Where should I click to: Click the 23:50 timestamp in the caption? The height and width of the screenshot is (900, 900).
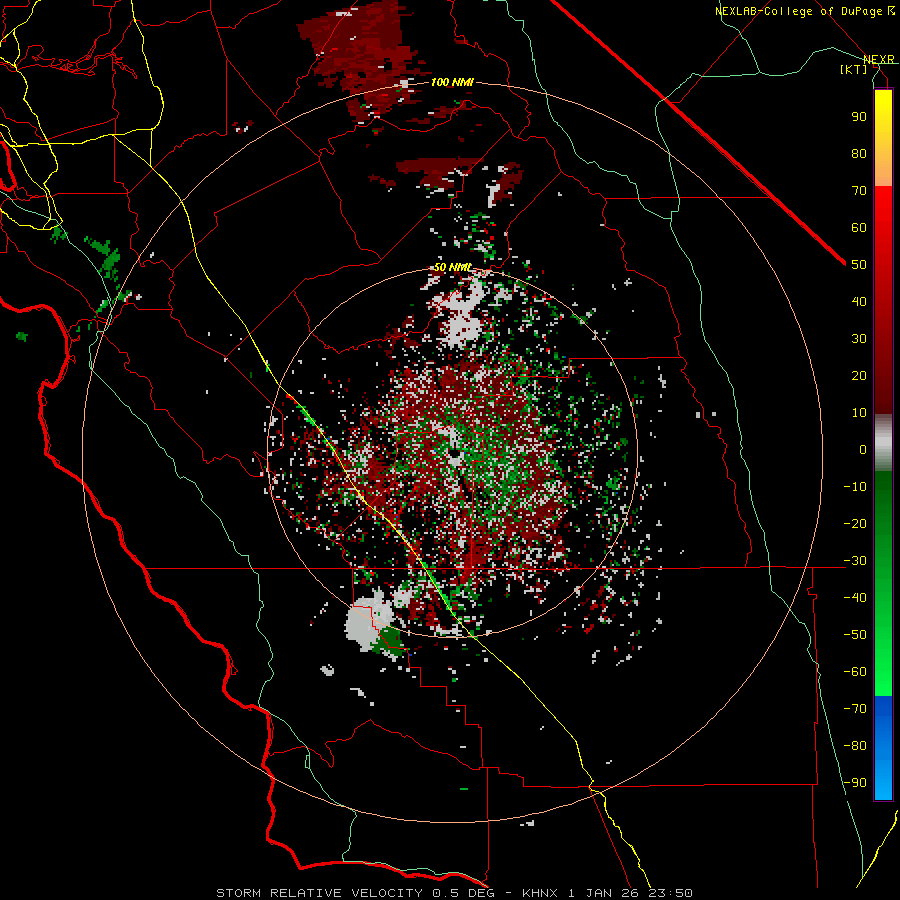point(670,893)
